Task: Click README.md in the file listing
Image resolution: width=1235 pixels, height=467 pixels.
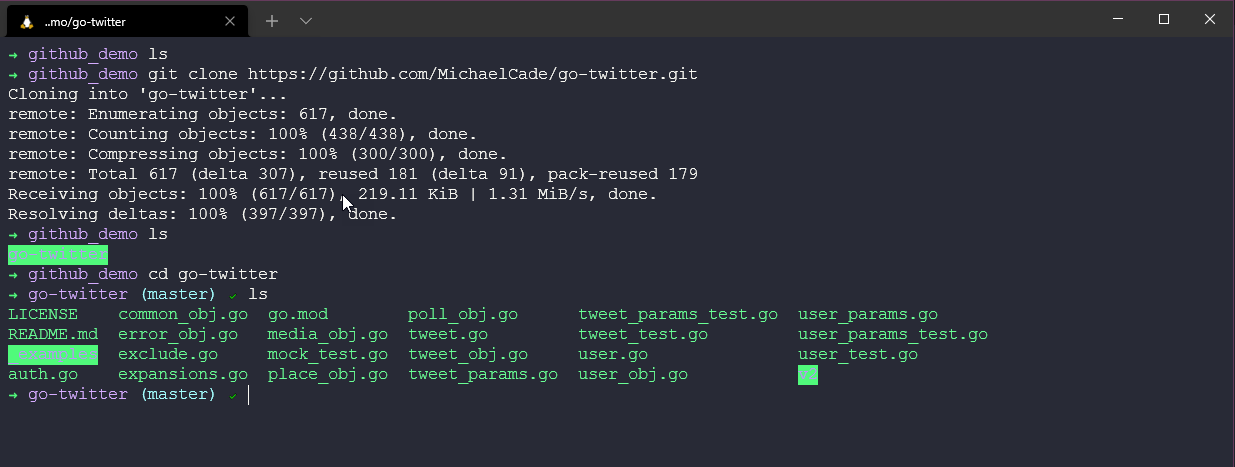Action: coord(53,334)
